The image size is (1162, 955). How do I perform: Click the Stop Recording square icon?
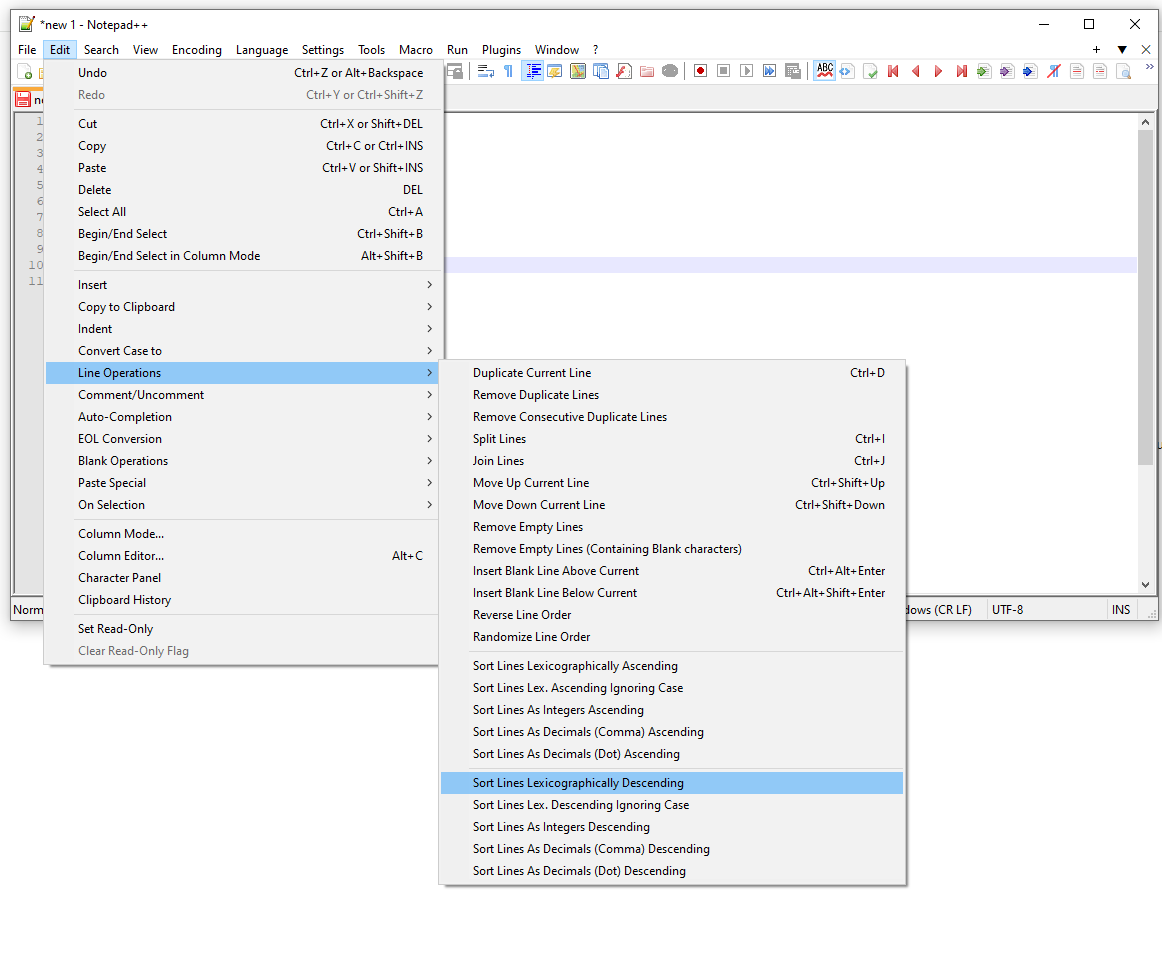tap(724, 71)
